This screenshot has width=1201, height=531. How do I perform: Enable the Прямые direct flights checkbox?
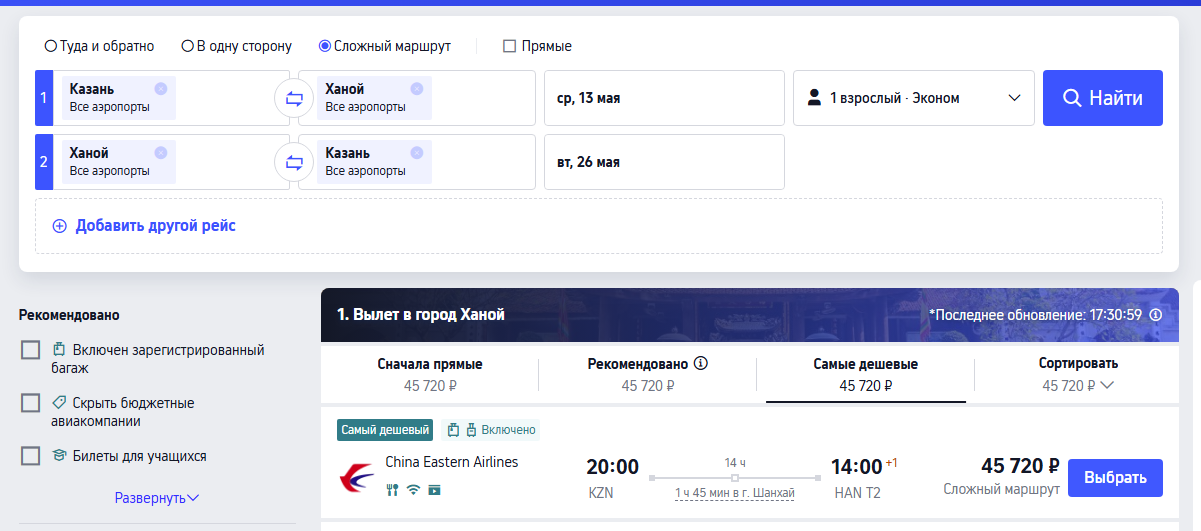[x=510, y=46]
